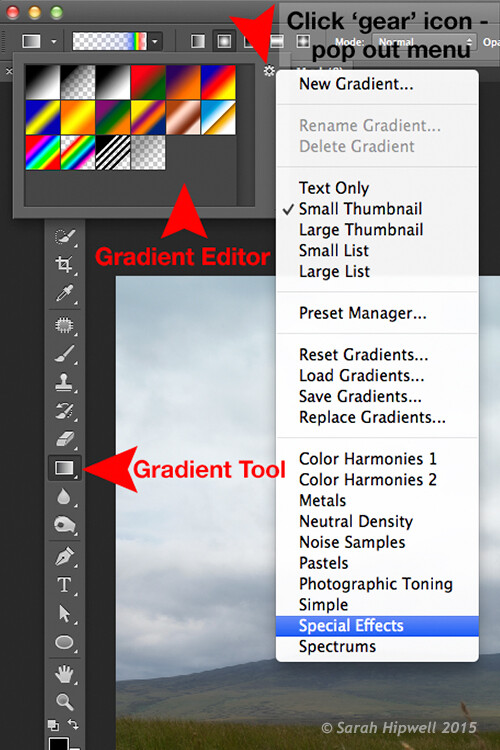The width and height of the screenshot is (500, 750).
Task: Choose the chrome blue-white-orange swatch
Action: [218, 117]
